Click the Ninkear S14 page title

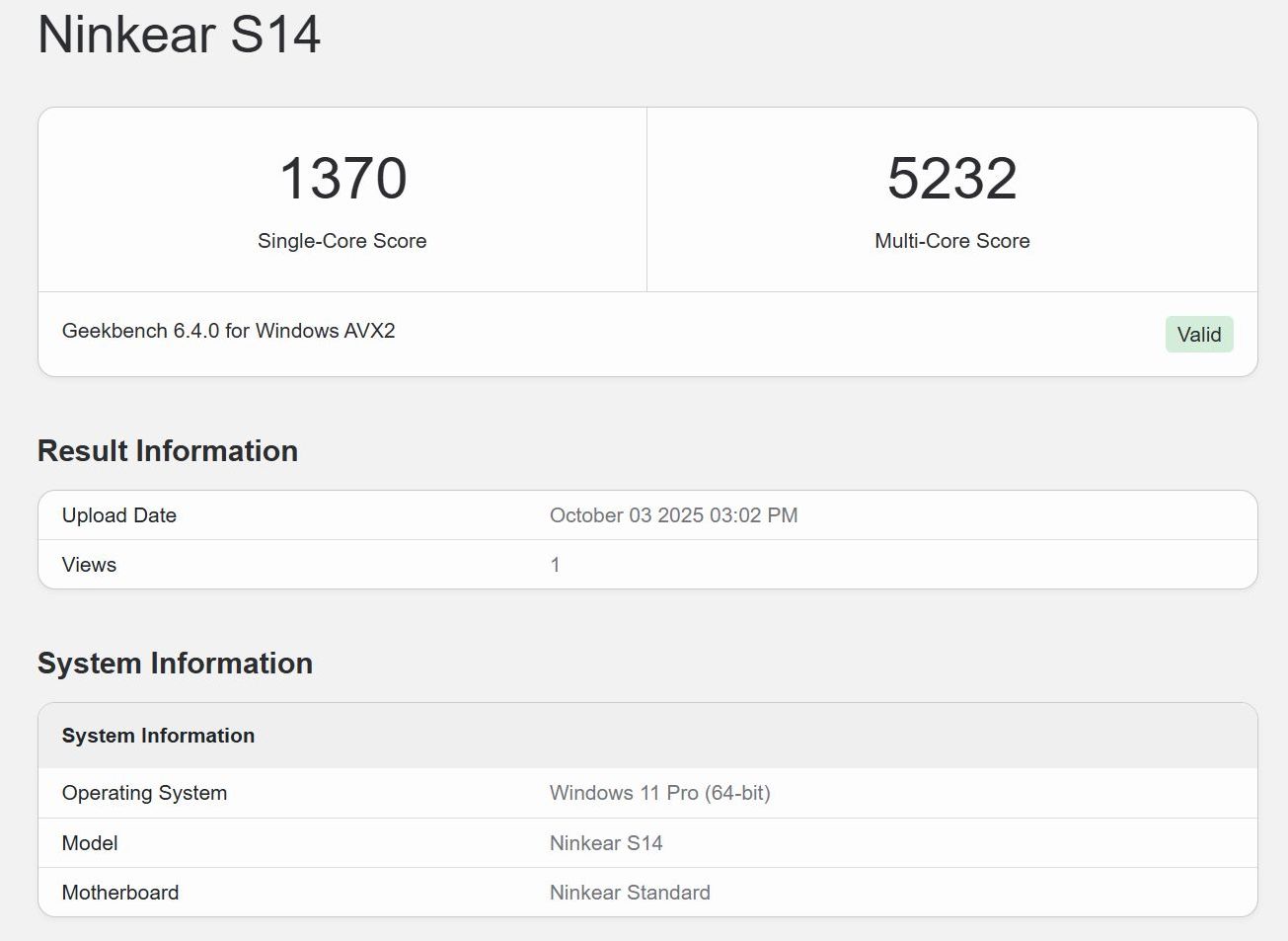pos(179,35)
